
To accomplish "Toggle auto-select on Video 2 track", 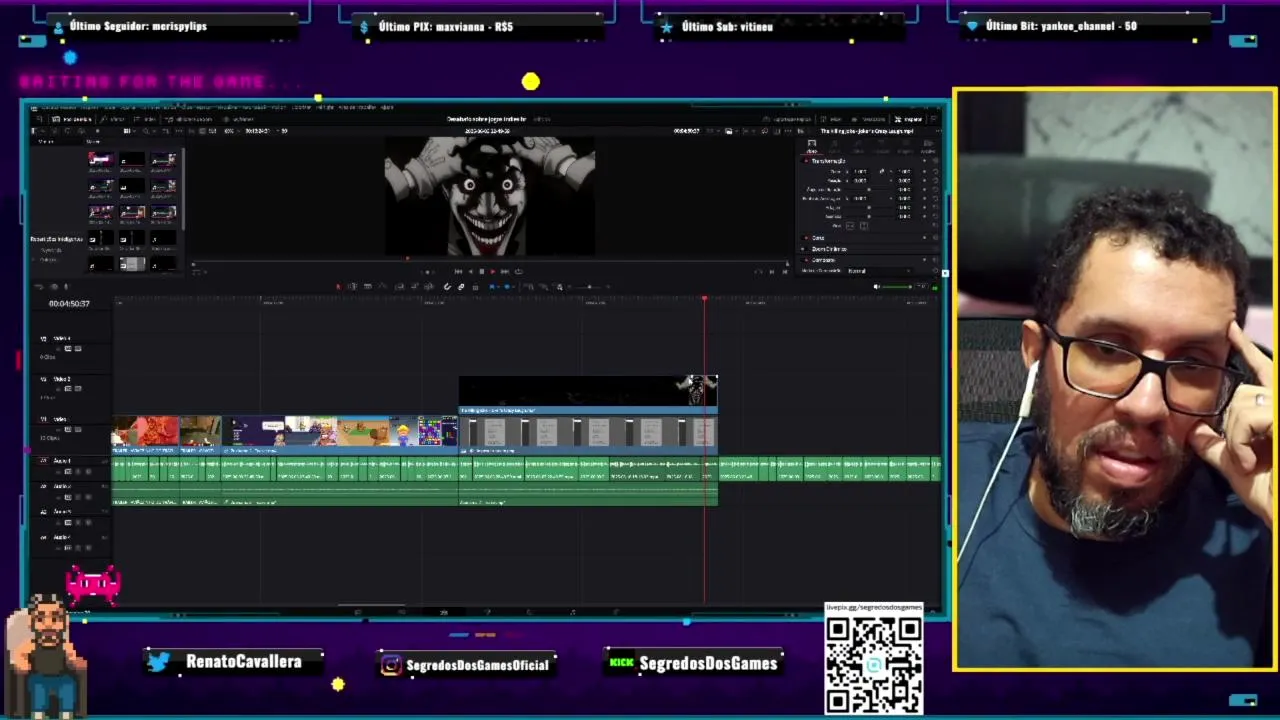I will click(x=68, y=388).
